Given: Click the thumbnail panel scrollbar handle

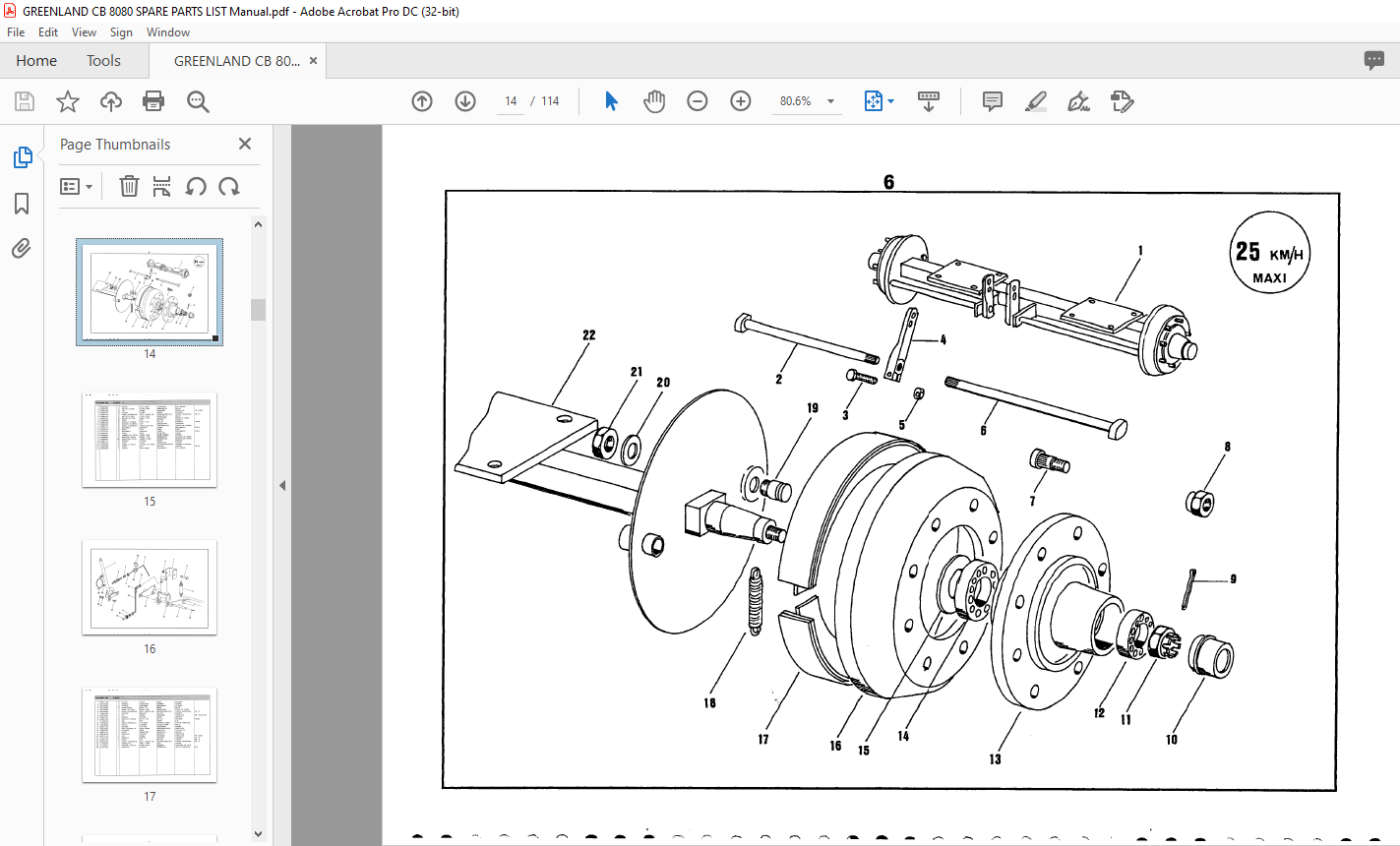Looking at the screenshot, I should [x=259, y=310].
